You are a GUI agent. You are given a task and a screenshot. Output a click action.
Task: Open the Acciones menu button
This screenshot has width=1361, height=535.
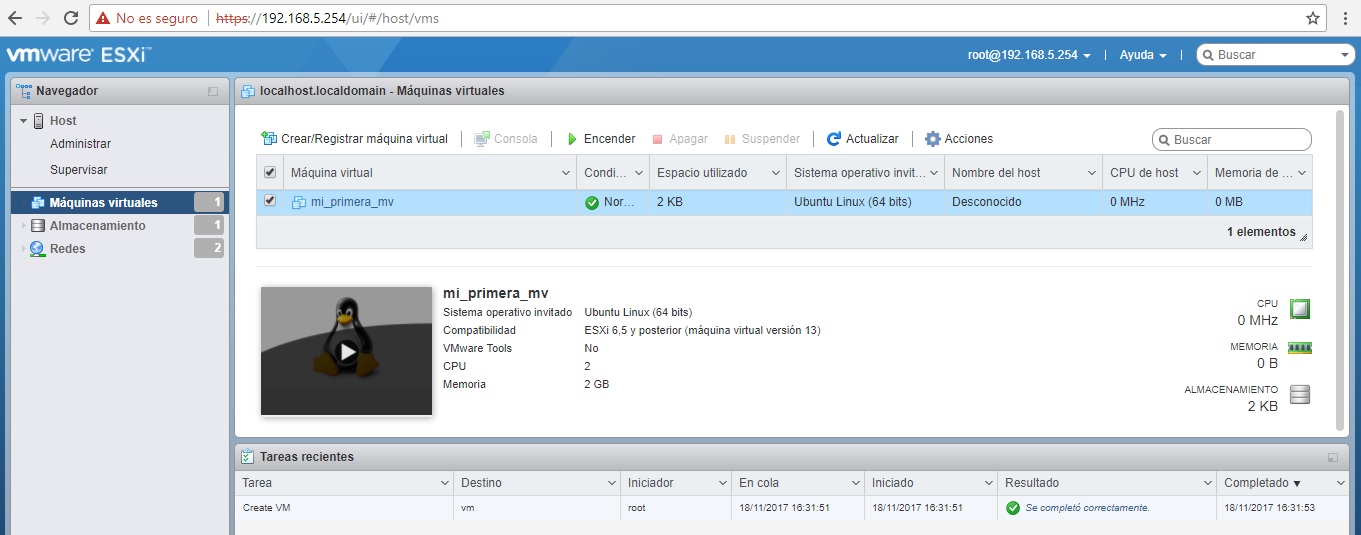coord(959,139)
